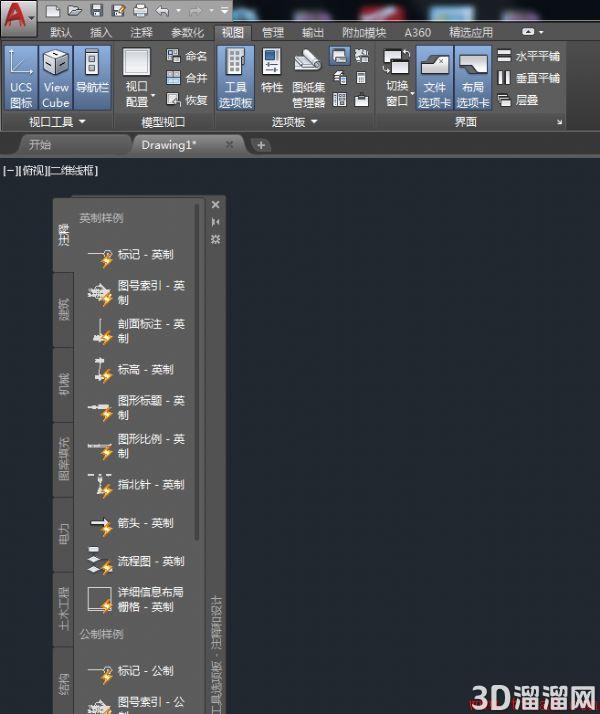Open the 俯视 view controls menu
600x714 pixels.
[32, 171]
